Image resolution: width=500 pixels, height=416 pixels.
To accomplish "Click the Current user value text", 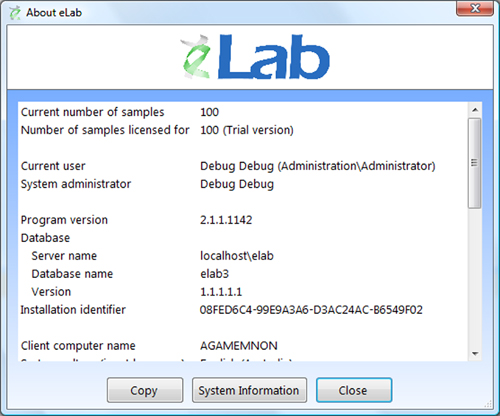I will (318, 166).
